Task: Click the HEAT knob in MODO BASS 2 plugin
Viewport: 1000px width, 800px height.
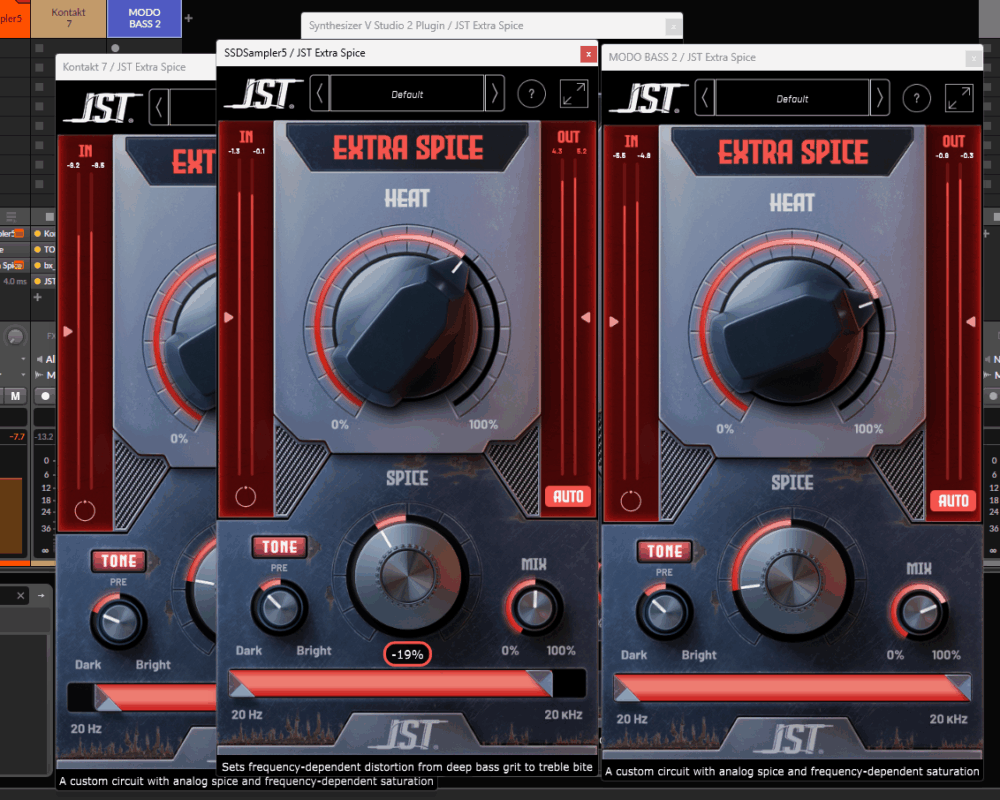Action: tap(791, 332)
